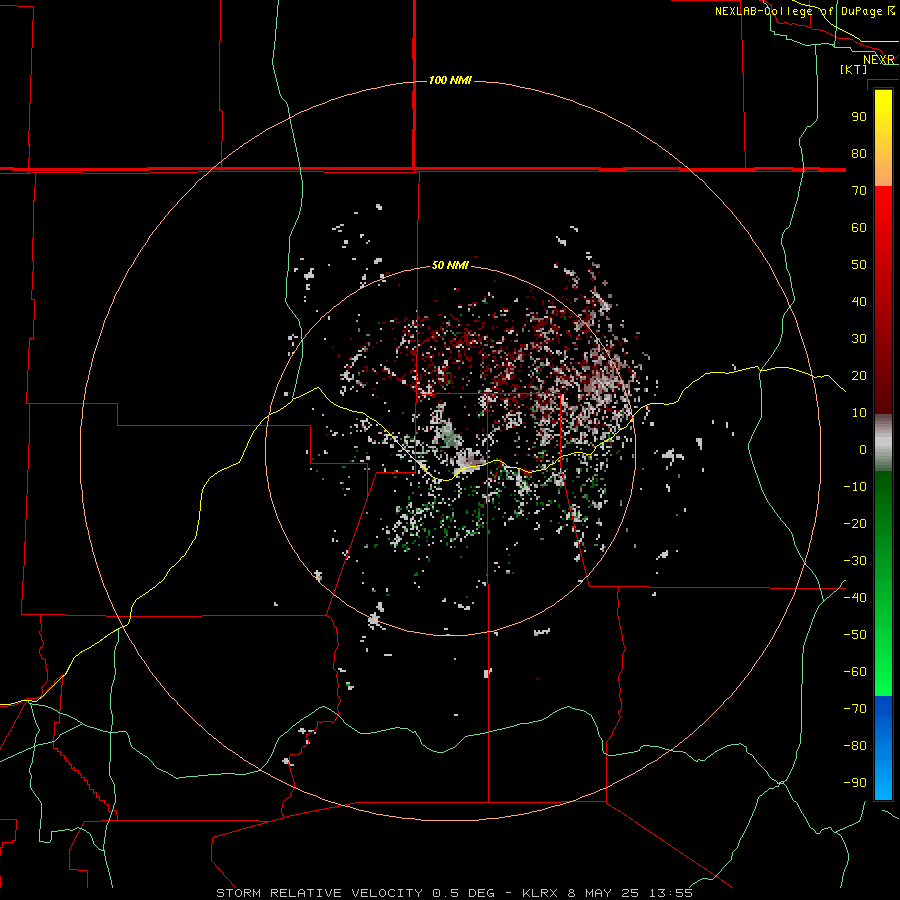
Task: Click the 20 value on the velocity scale
Action: [859, 376]
